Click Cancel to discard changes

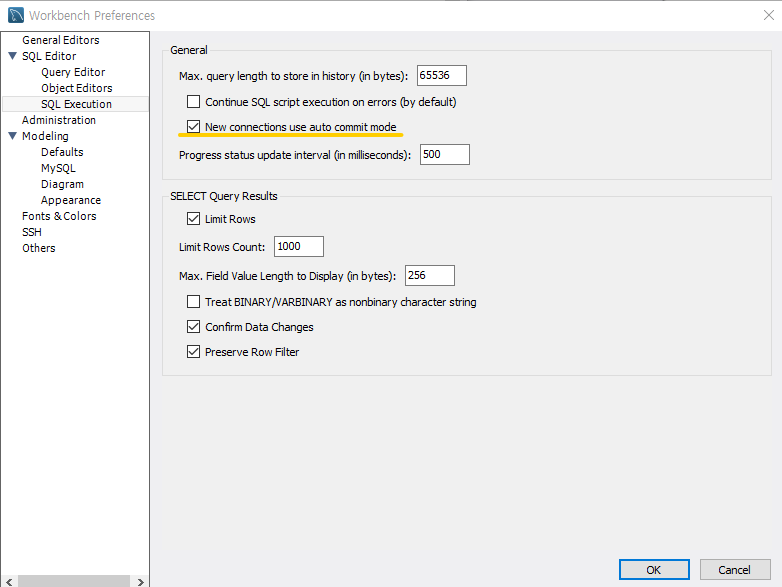[x=735, y=570]
